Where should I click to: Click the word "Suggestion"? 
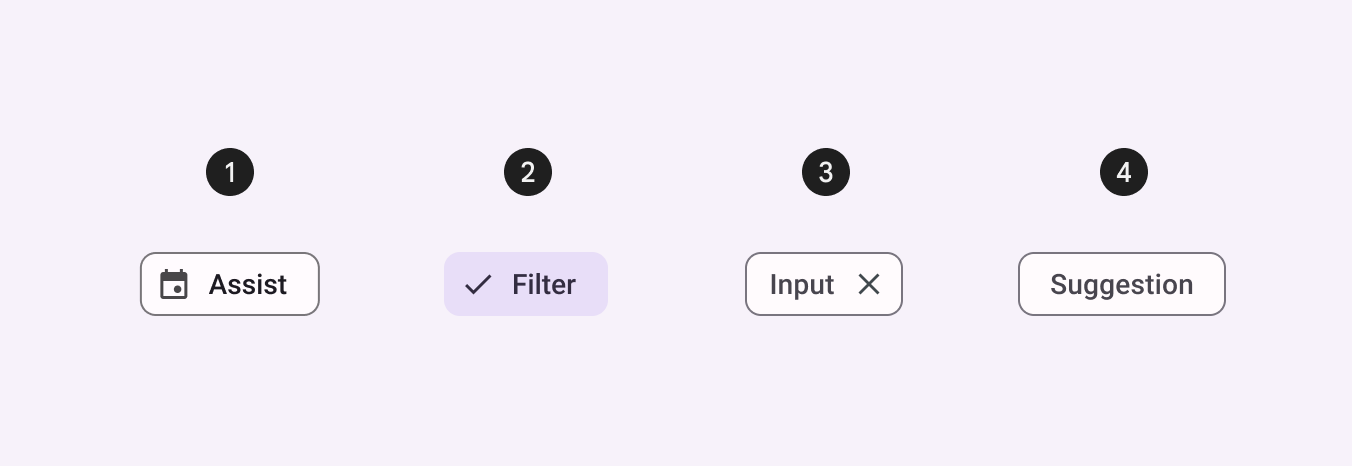click(1121, 284)
